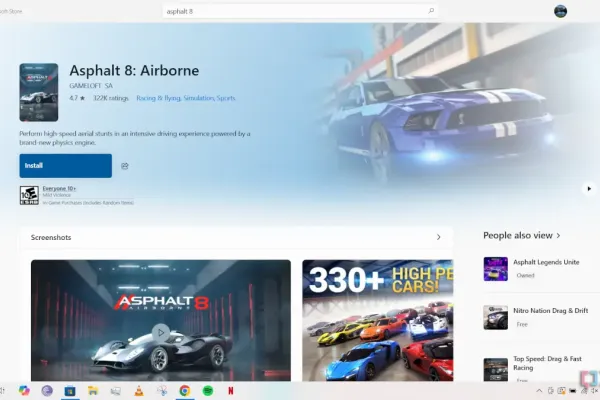Open the 330+ cars screenshot
This screenshot has width=600, height=400.
click(x=378, y=320)
